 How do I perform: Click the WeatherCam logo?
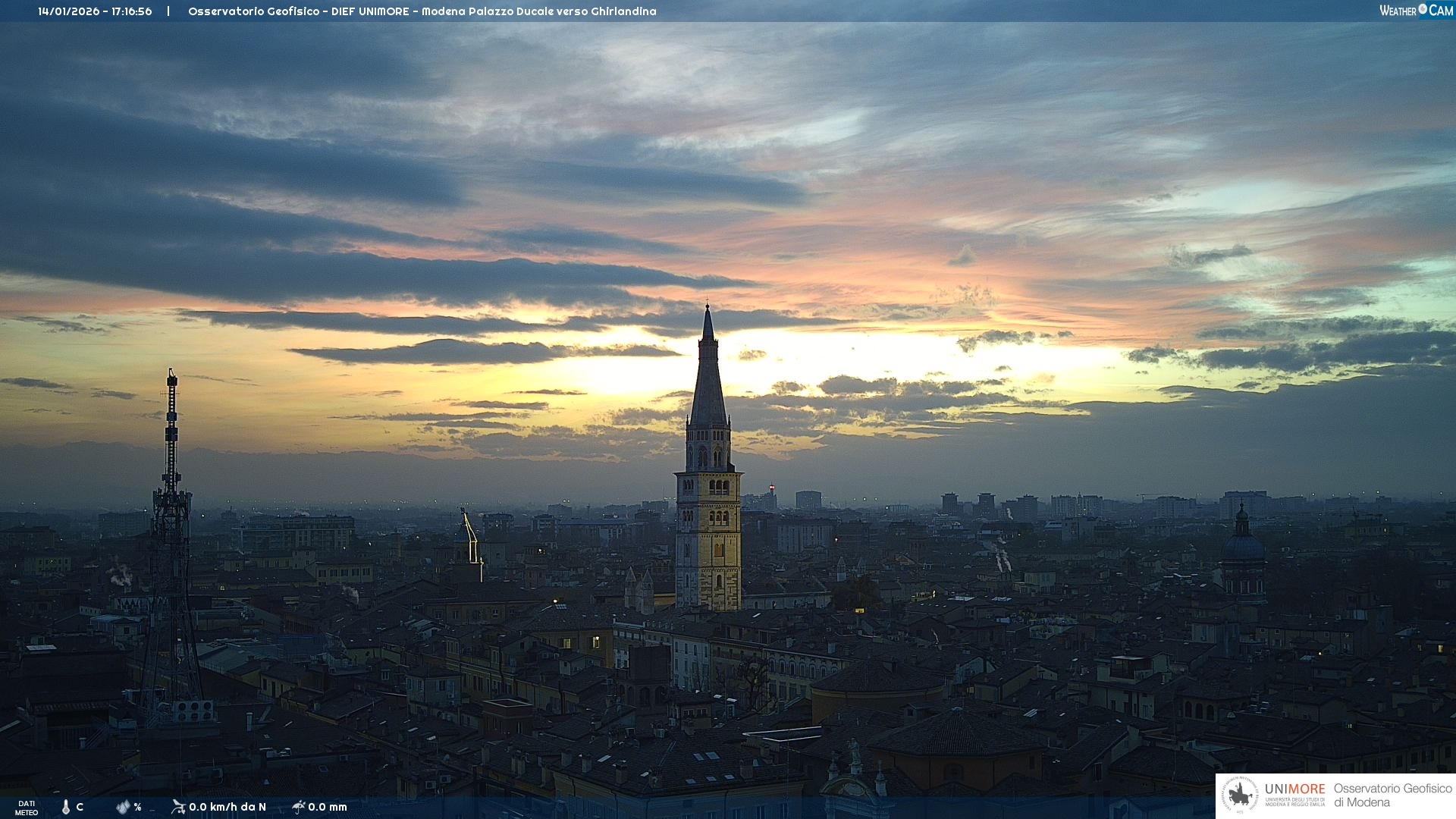[x=1415, y=11]
